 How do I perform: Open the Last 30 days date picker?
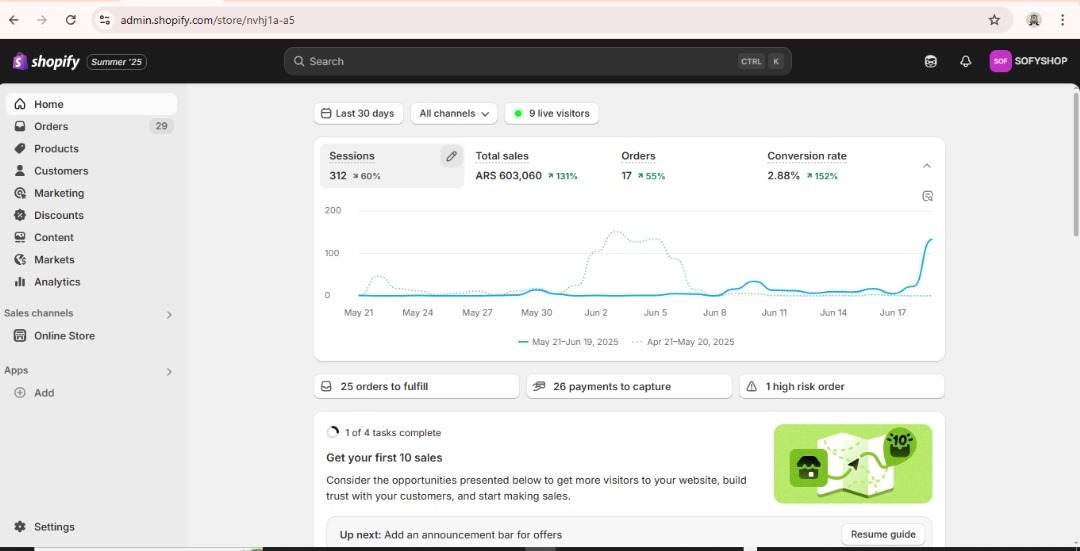[x=358, y=114]
